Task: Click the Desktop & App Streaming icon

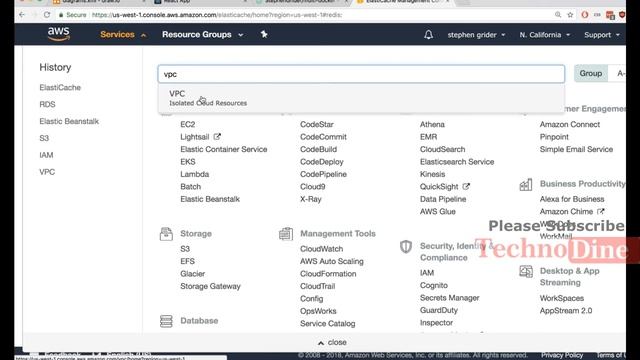Action: tap(526, 271)
